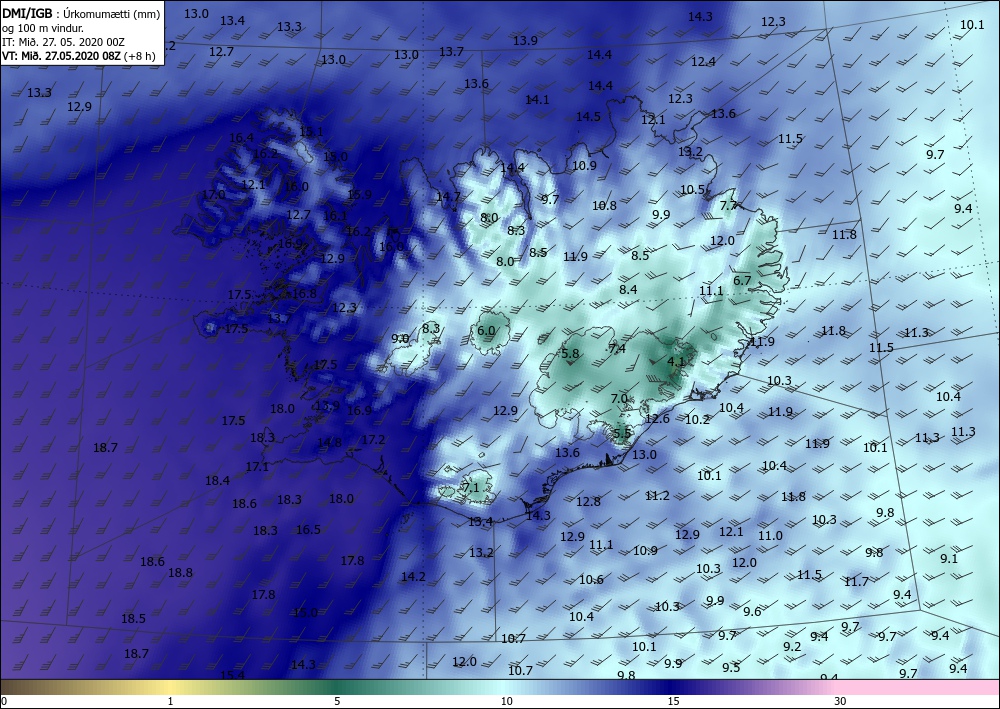Viewport: 1000px width, 709px height.
Task: Select the 10.5 value in the northeast
Action: 692,189
